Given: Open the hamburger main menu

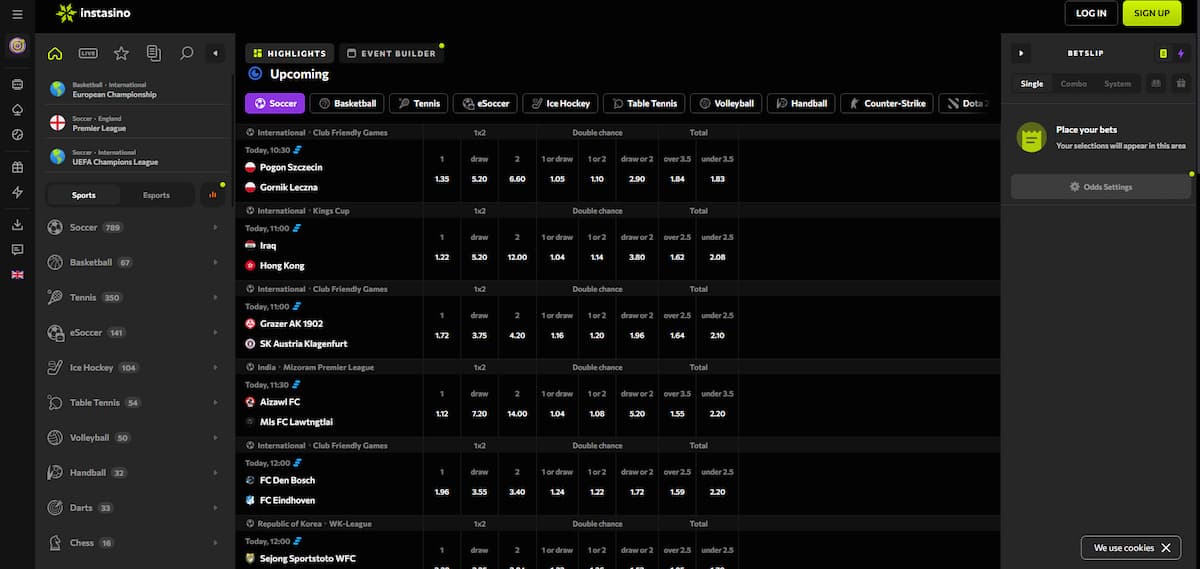Looking at the screenshot, I should pos(17,14).
